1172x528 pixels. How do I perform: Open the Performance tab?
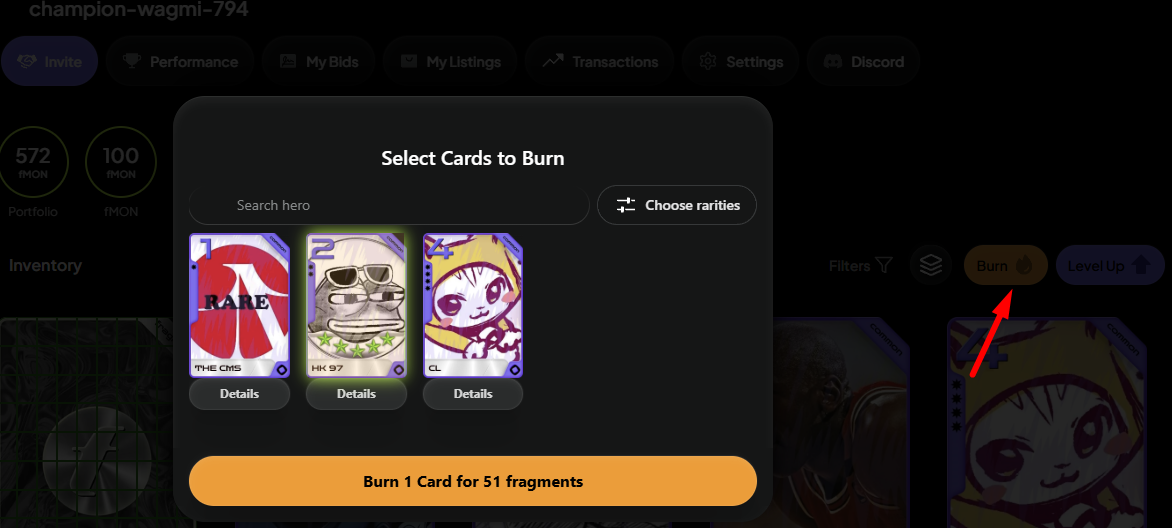(180, 62)
